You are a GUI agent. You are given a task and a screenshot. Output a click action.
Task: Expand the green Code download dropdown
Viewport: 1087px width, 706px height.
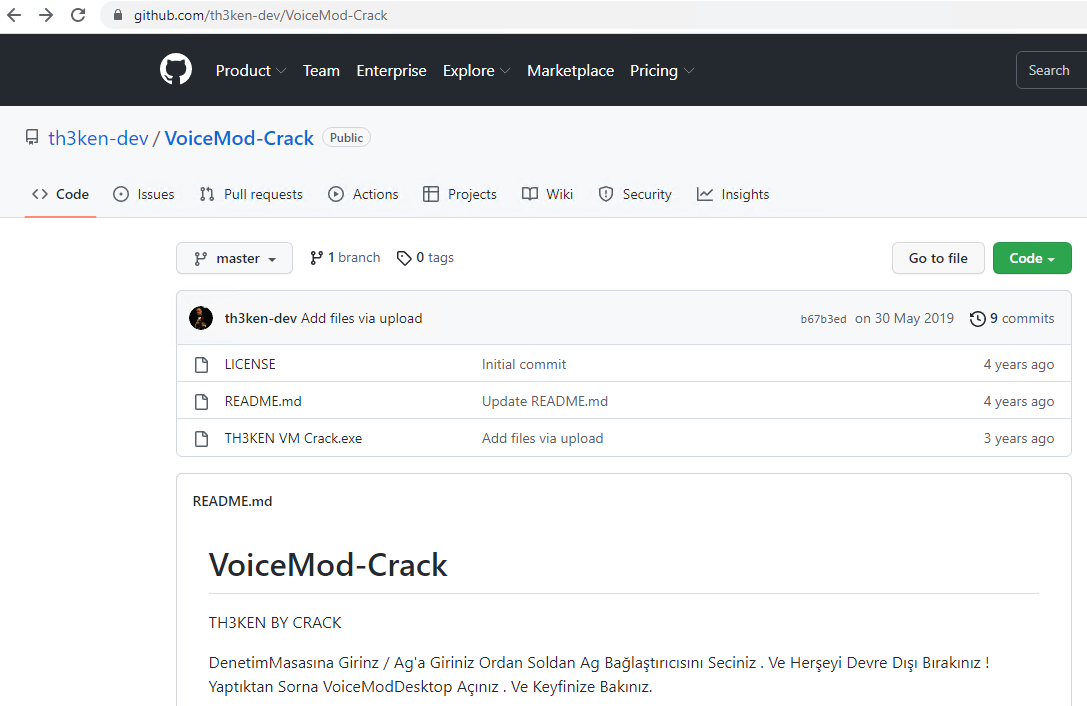[1032, 258]
